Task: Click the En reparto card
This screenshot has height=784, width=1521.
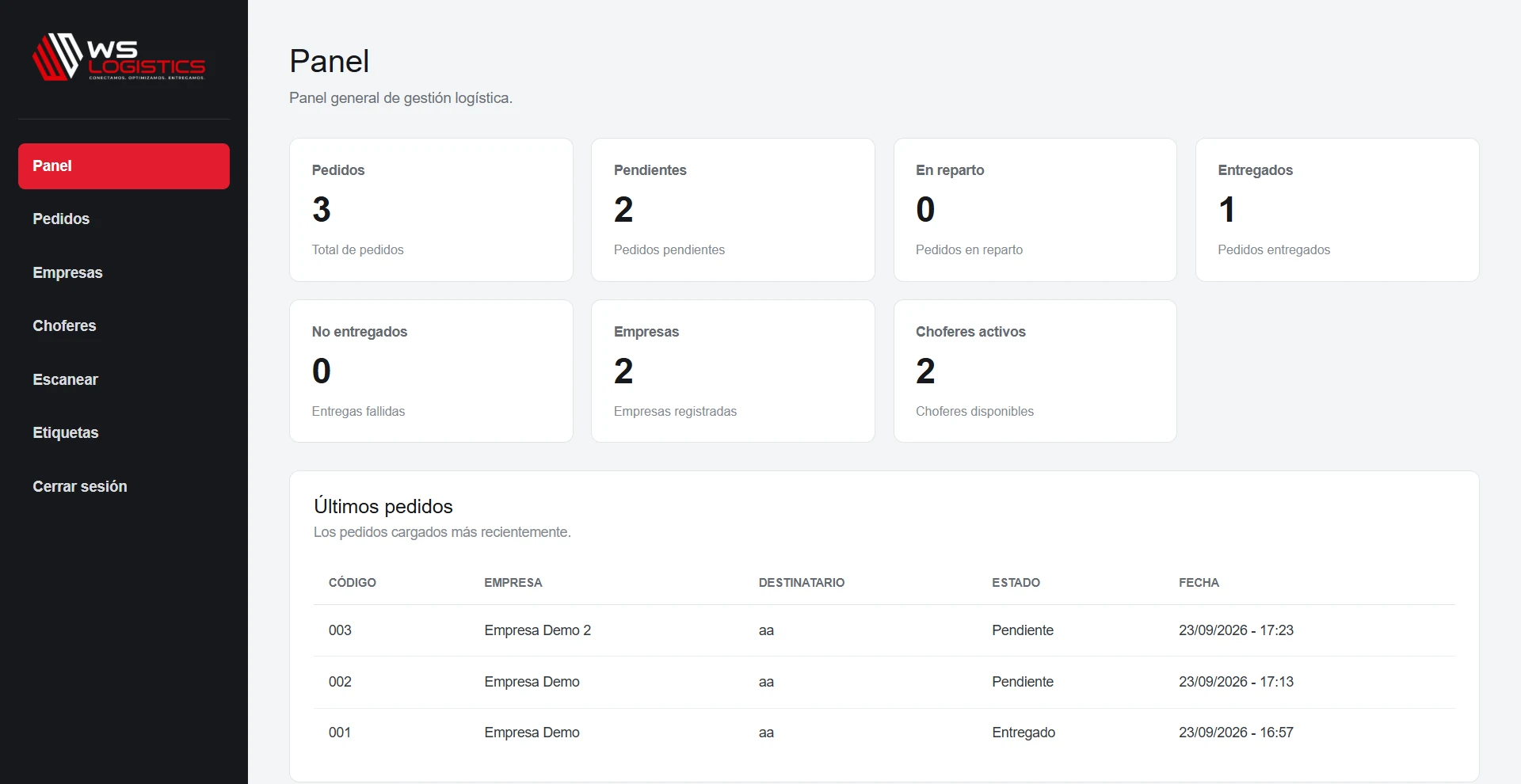Action: 1035,210
